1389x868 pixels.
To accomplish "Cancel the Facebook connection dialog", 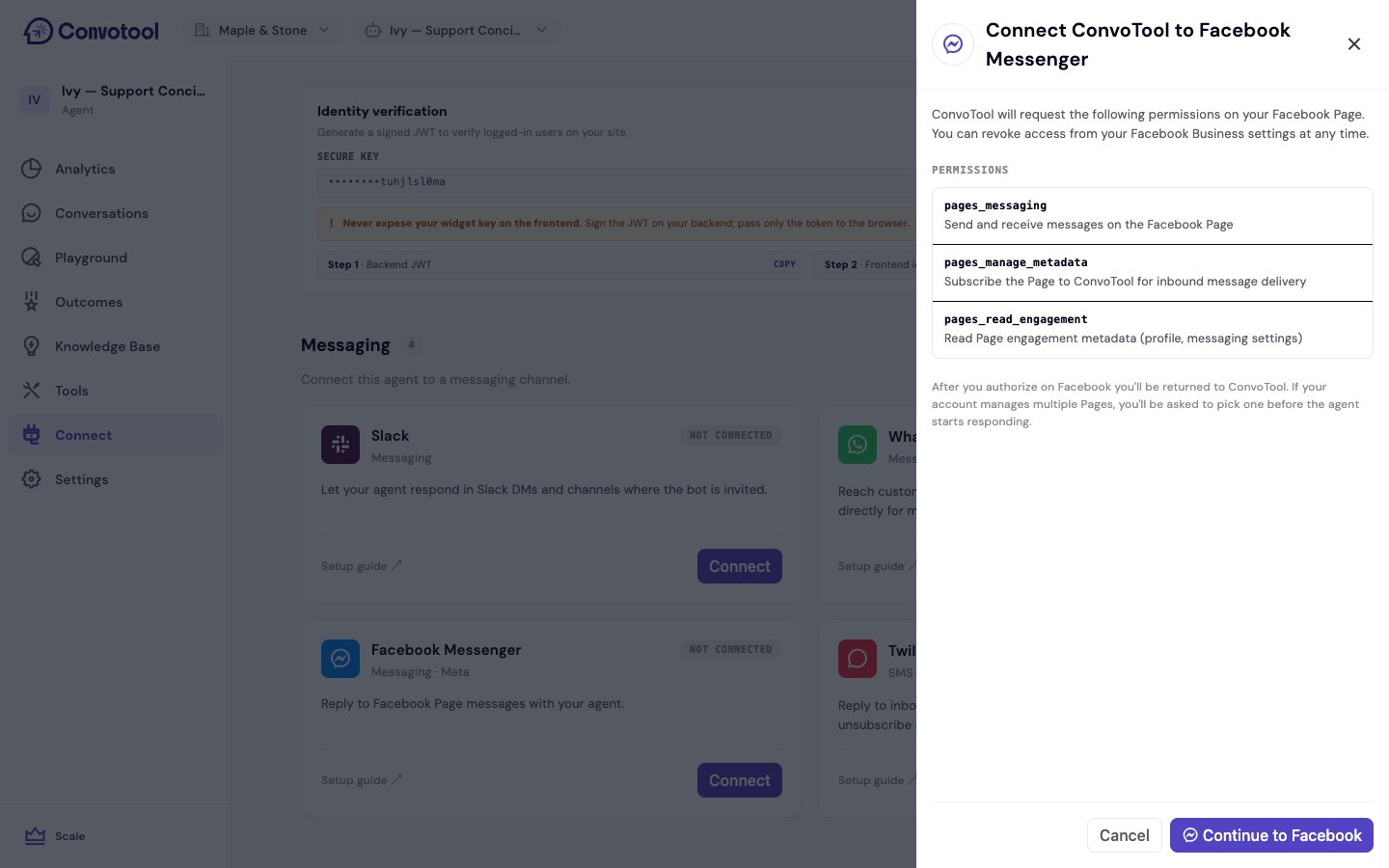I will [x=1125, y=835].
